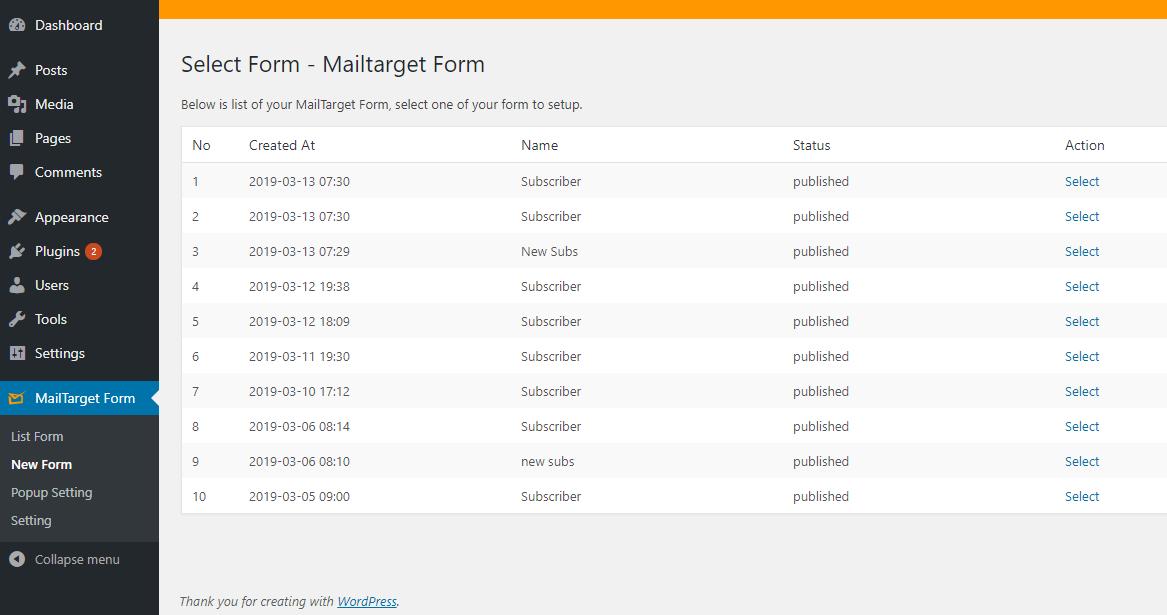Click the Plugins plug icon
The image size is (1167, 615).
[x=17, y=252]
